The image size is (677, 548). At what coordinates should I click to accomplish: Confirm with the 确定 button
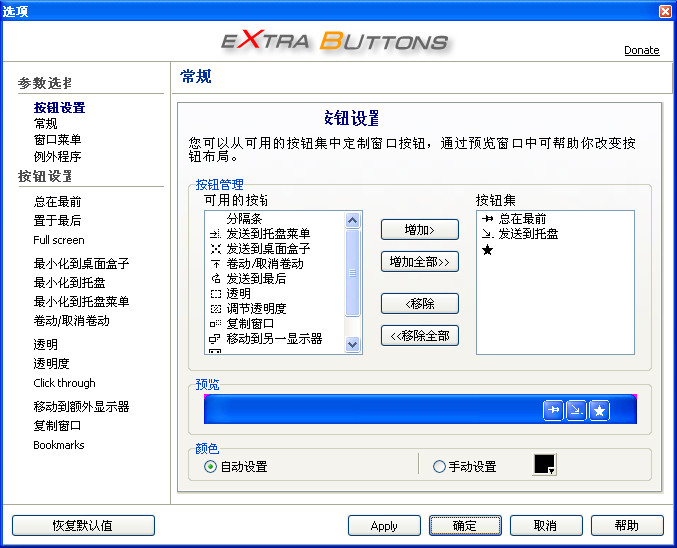tap(465, 526)
